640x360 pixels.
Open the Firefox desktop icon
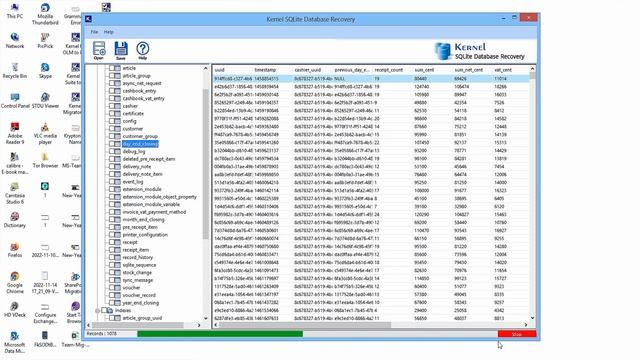[15, 250]
